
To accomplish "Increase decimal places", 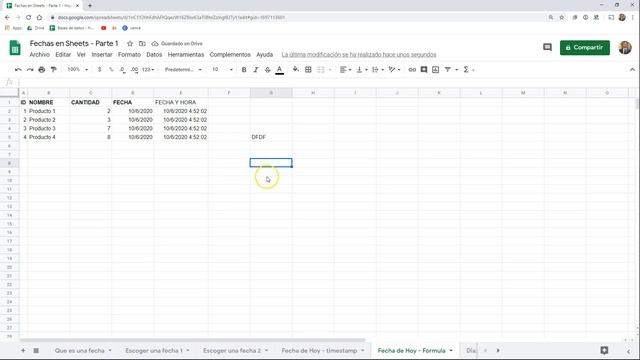I will coord(134,70).
